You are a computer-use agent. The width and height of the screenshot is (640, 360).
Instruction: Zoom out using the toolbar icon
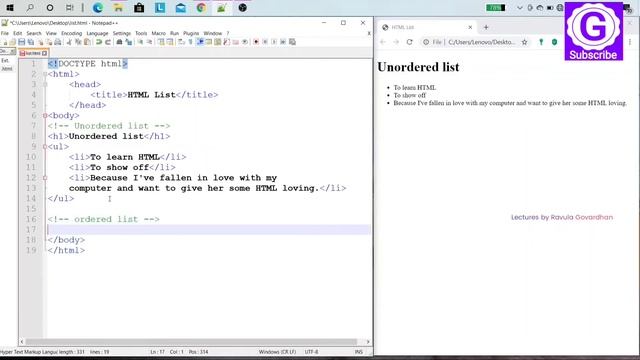pyautogui.click(x=149, y=42)
